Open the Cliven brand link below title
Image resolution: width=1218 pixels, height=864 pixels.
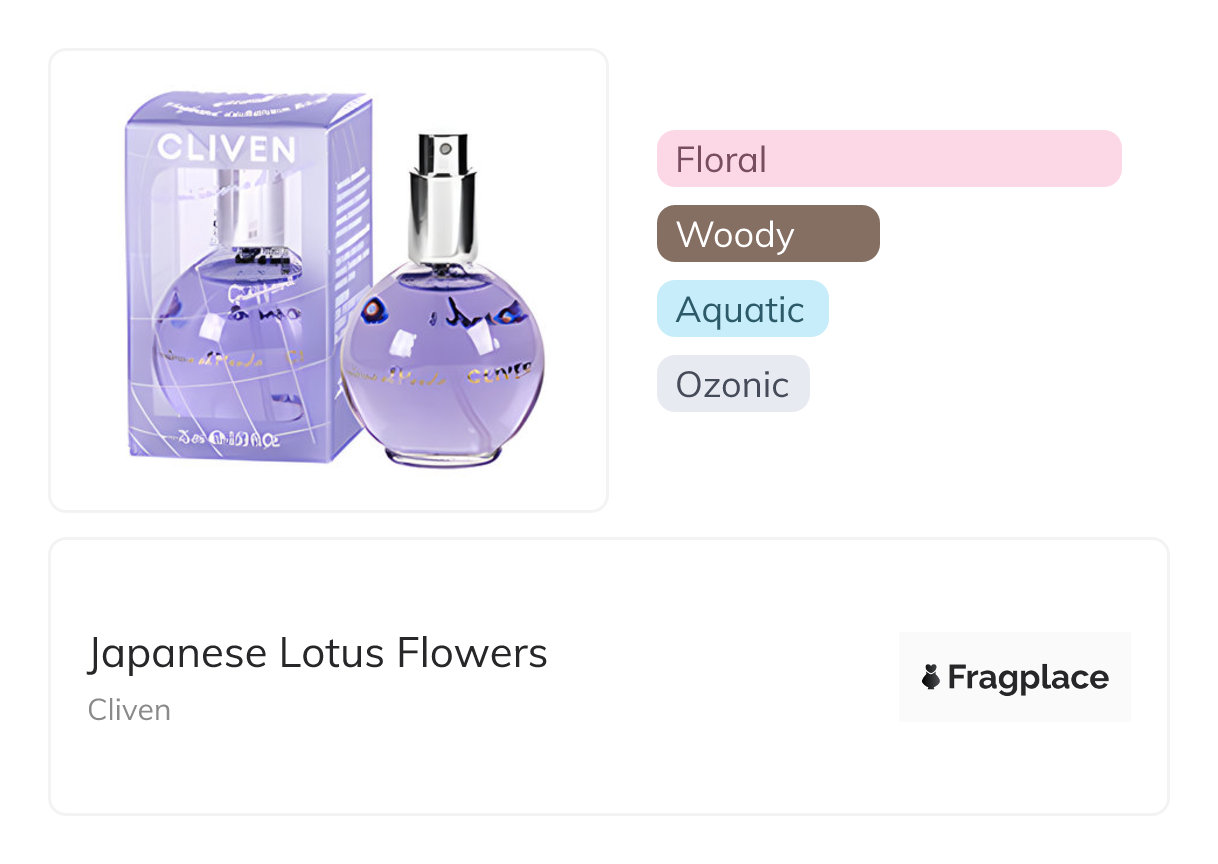[x=129, y=710]
